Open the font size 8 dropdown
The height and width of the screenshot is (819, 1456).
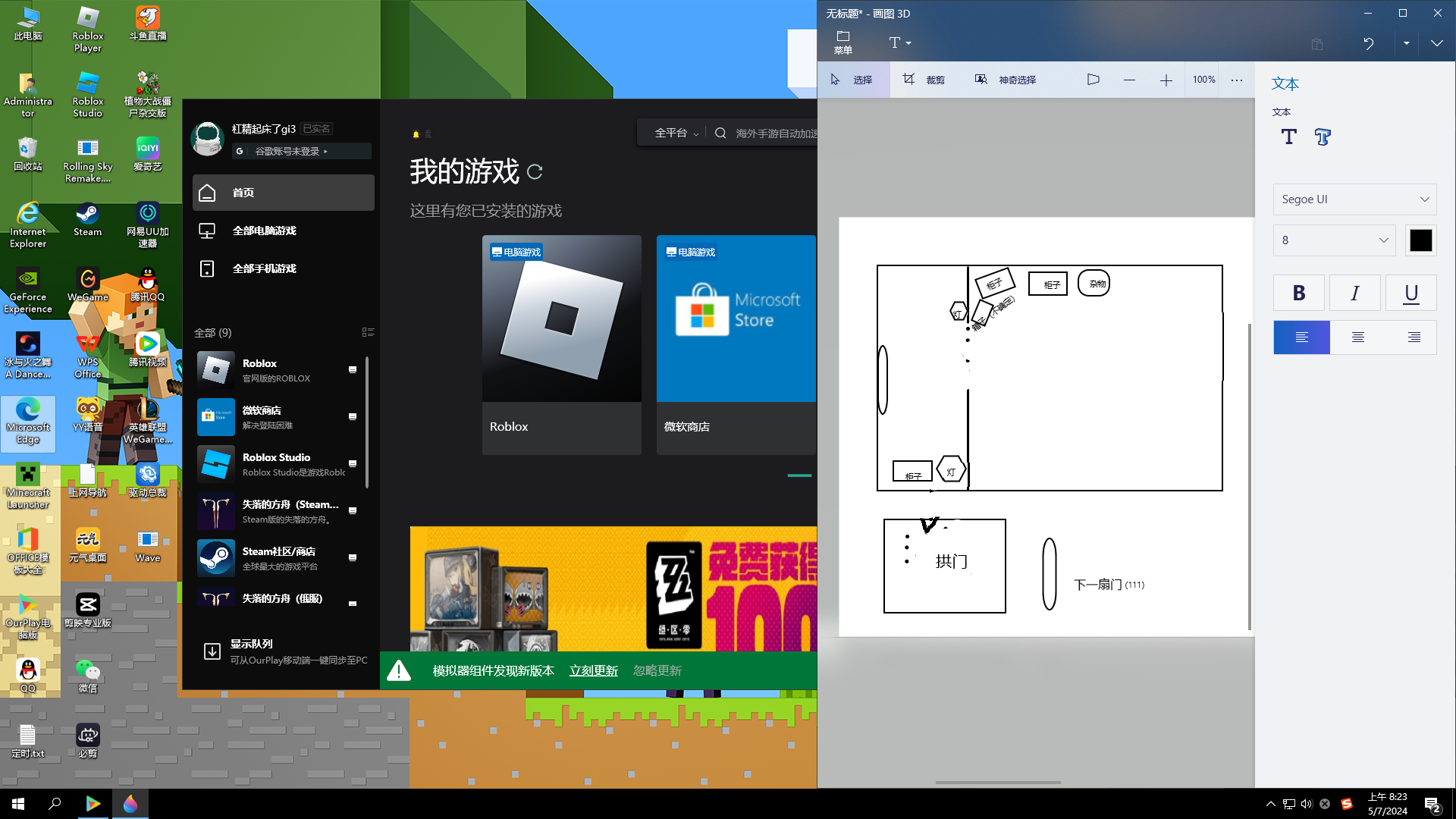pyautogui.click(x=1334, y=240)
